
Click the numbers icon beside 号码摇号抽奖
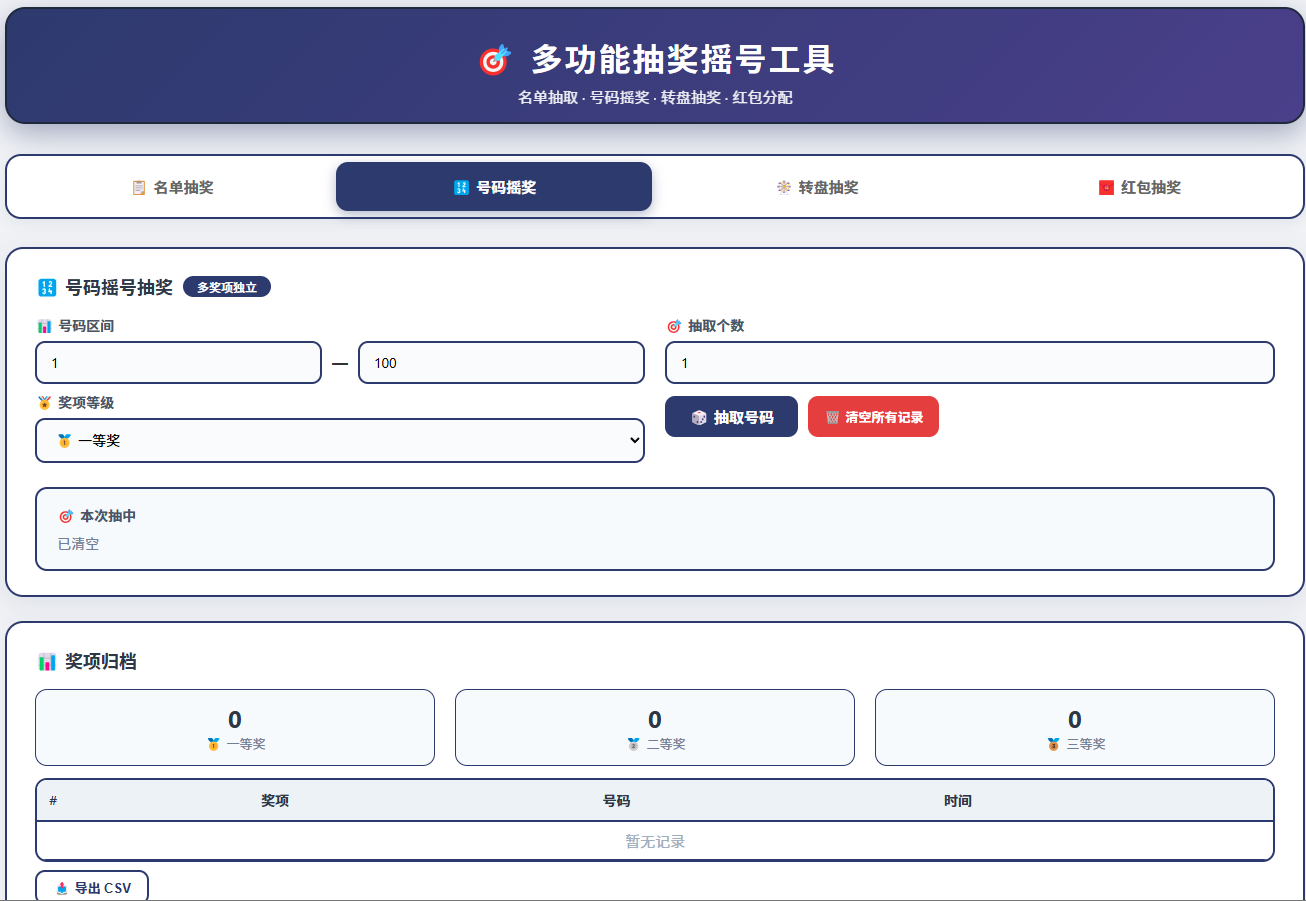coord(47,288)
